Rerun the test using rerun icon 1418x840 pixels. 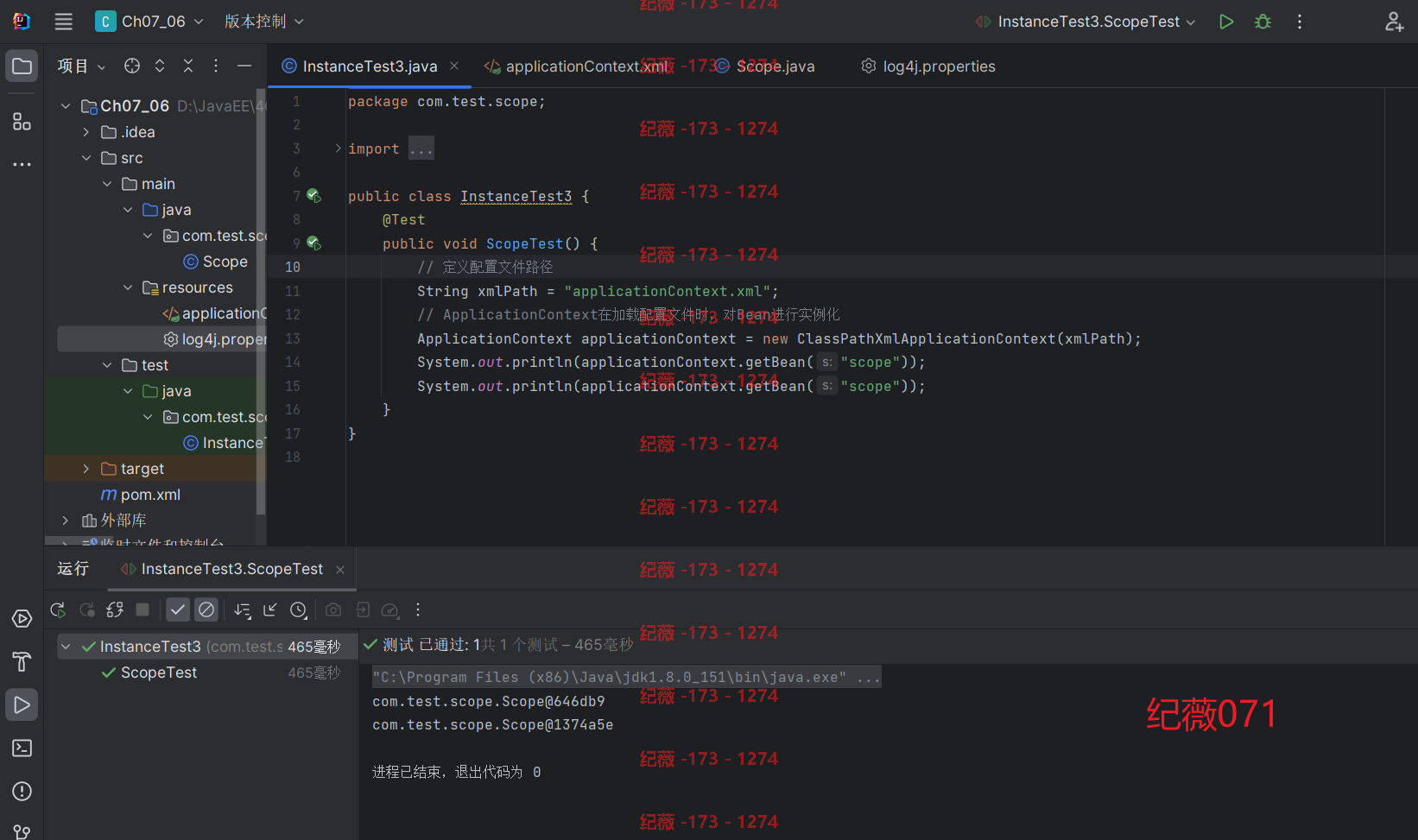(x=58, y=609)
